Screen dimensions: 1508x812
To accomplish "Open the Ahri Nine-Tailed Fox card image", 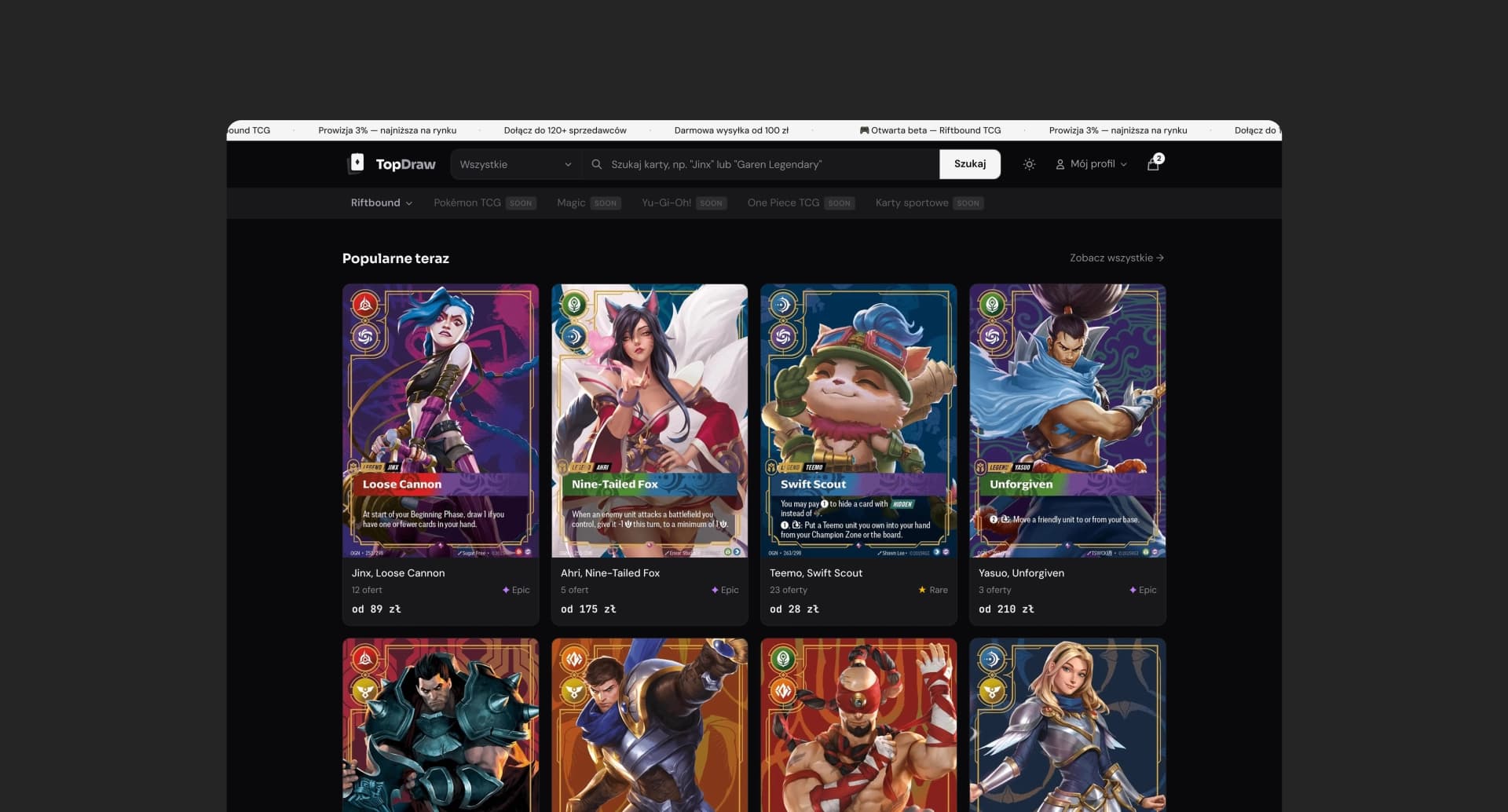I will (x=650, y=421).
